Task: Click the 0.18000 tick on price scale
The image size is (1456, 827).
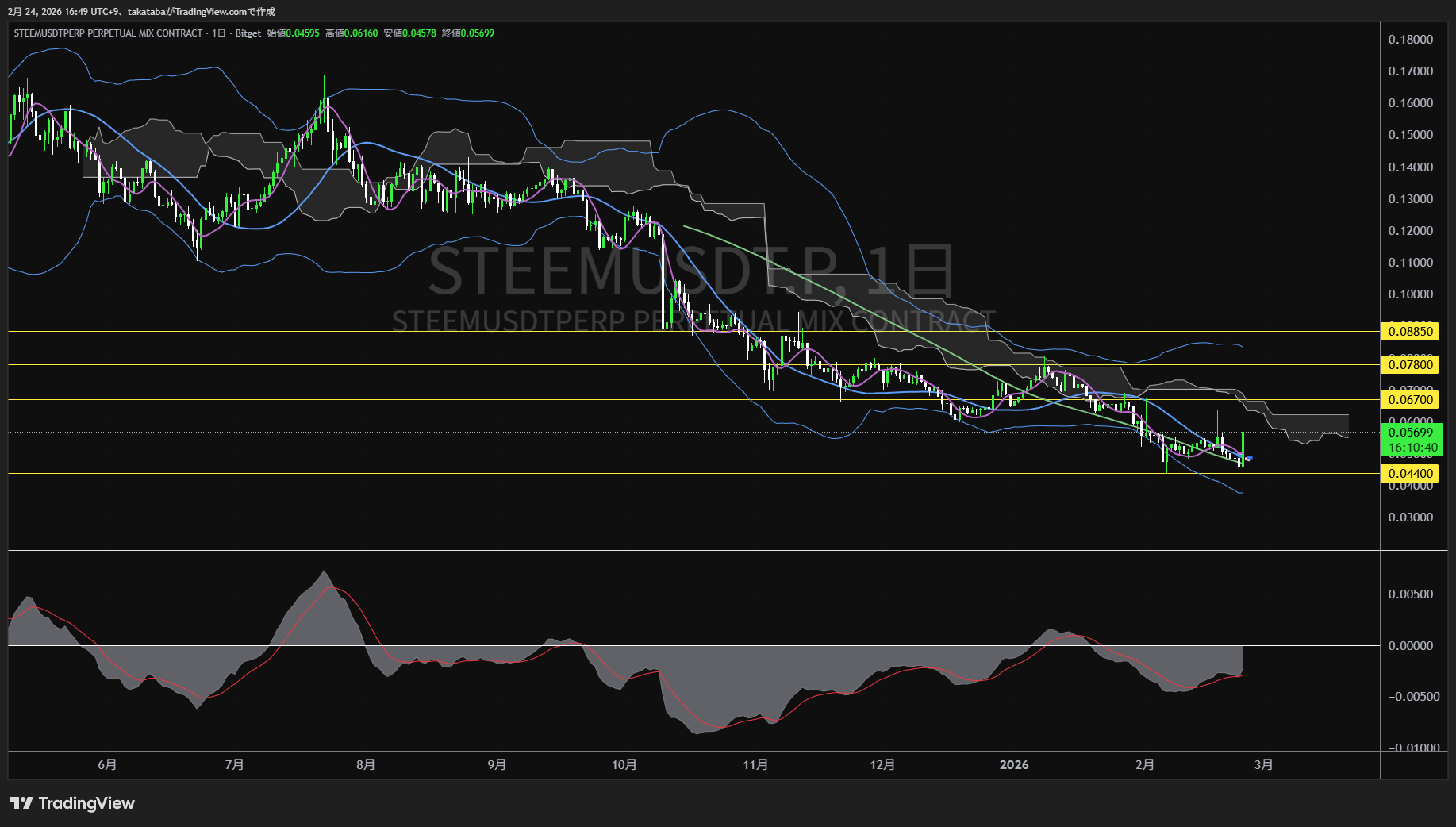Action: (x=1410, y=40)
